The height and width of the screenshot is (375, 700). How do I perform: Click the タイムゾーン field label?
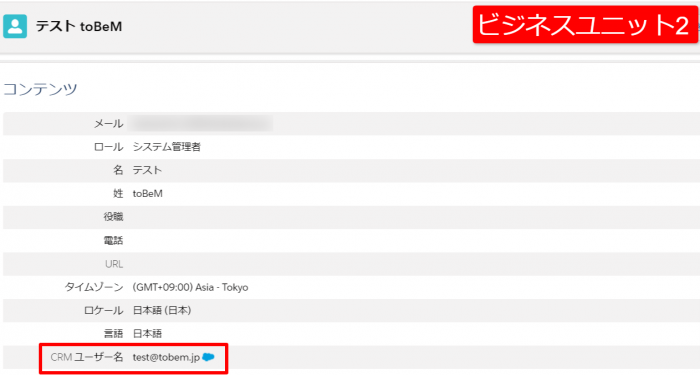click(x=94, y=287)
